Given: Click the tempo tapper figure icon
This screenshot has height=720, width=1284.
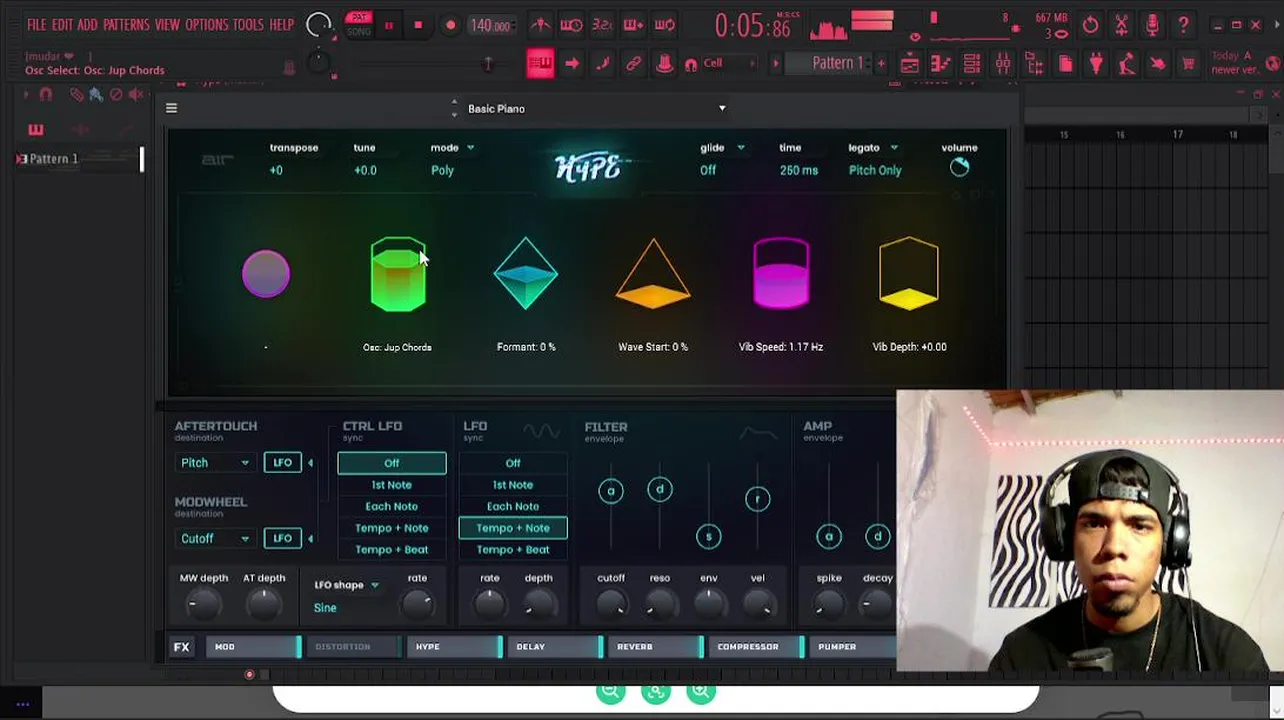Looking at the screenshot, I should [1127, 64].
